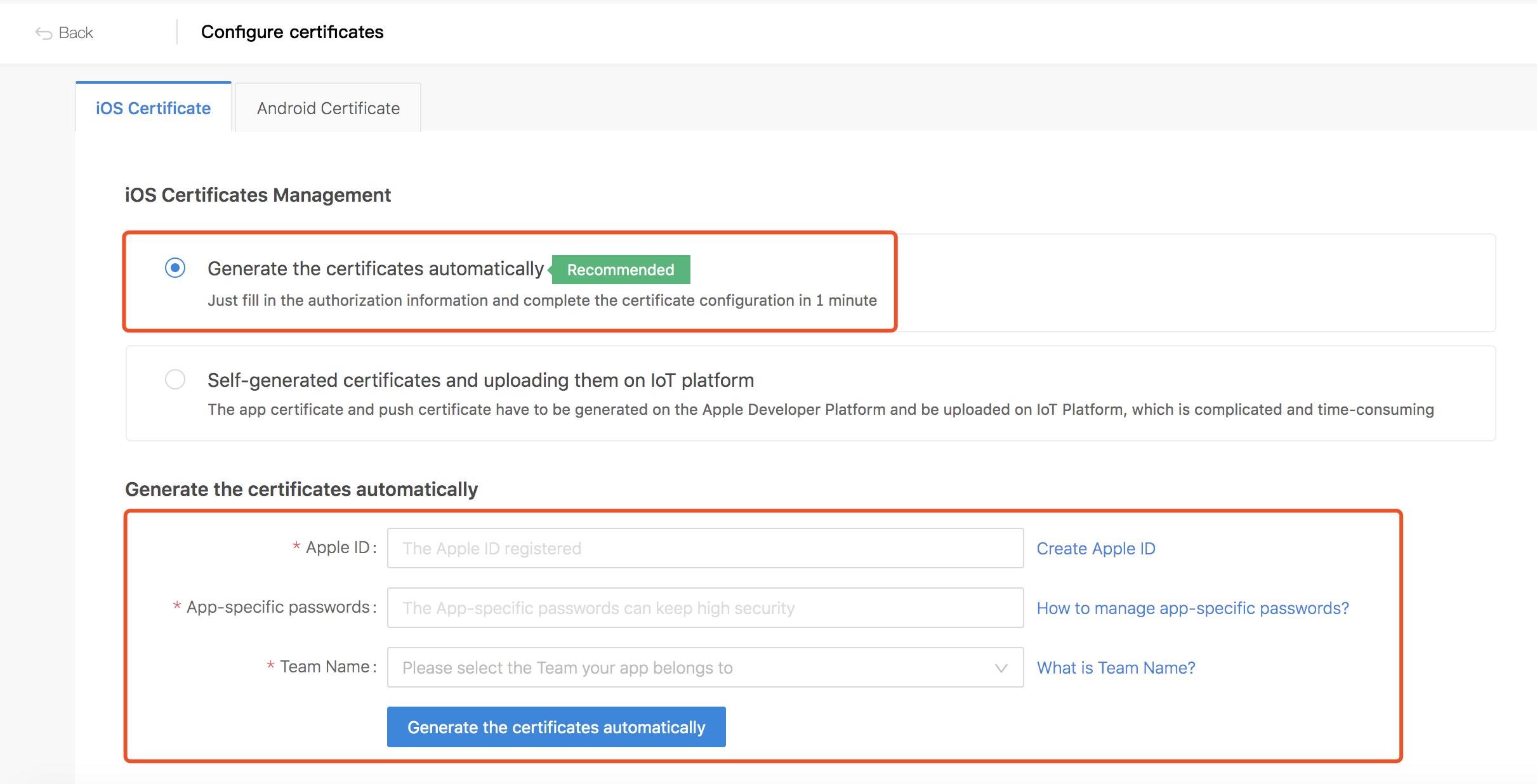Click the green Recommended badge
This screenshot has height=784, width=1537.
coord(620,270)
